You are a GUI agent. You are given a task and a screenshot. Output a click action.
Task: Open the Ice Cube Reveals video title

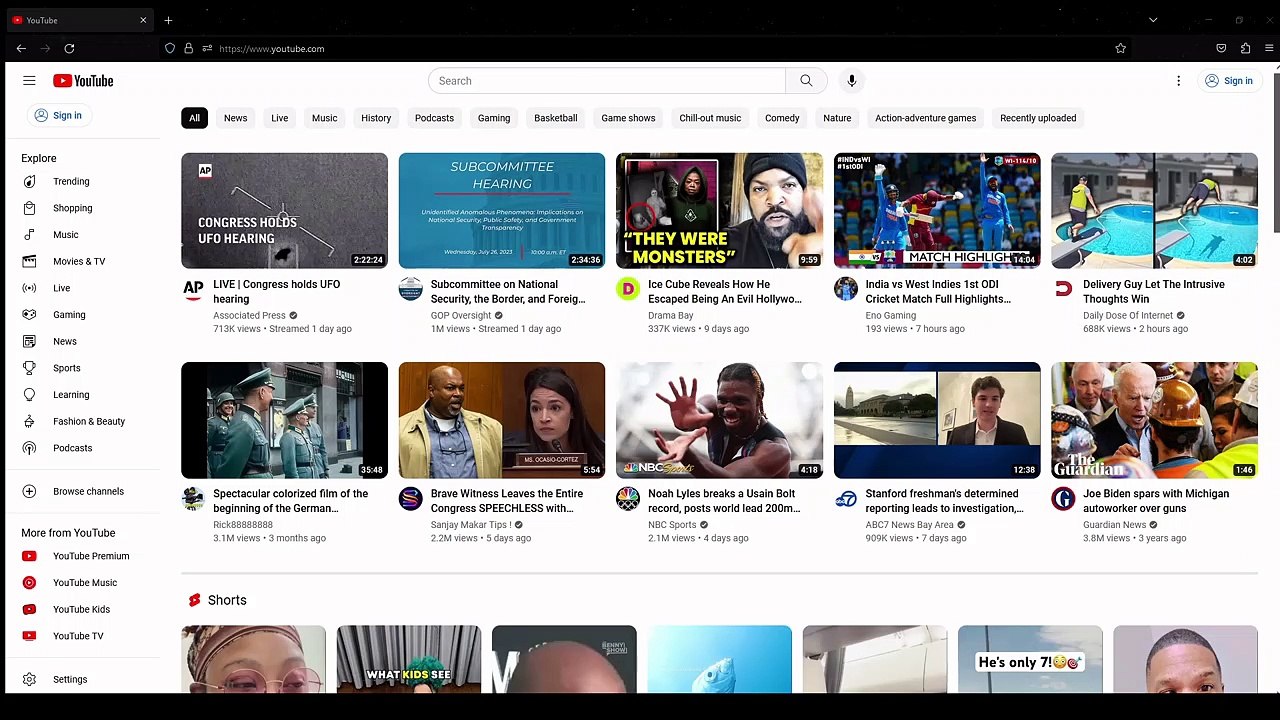[x=725, y=291]
